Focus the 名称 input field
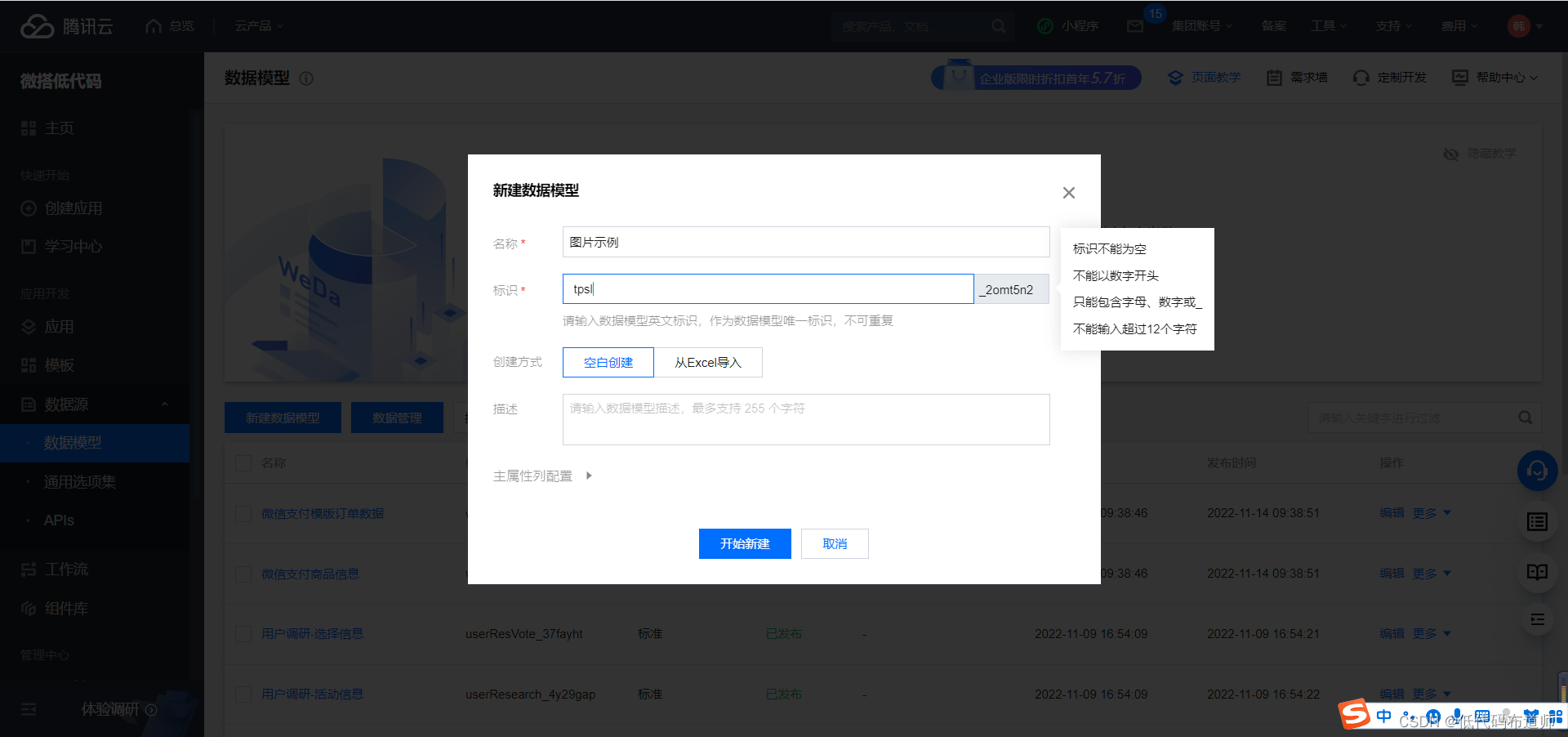Image resolution: width=1568 pixels, height=737 pixels. (806, 242)
